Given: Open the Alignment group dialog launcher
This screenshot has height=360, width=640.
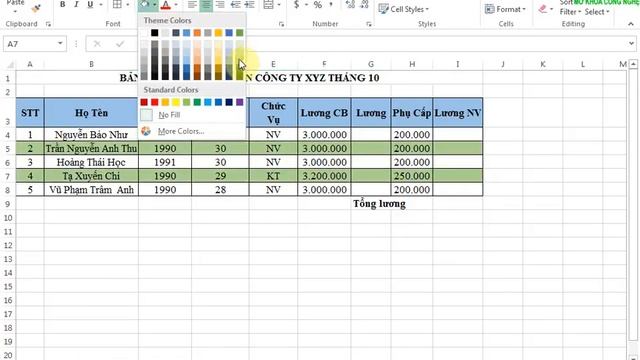Looking at the screenshot, I should tap(281, 24).
